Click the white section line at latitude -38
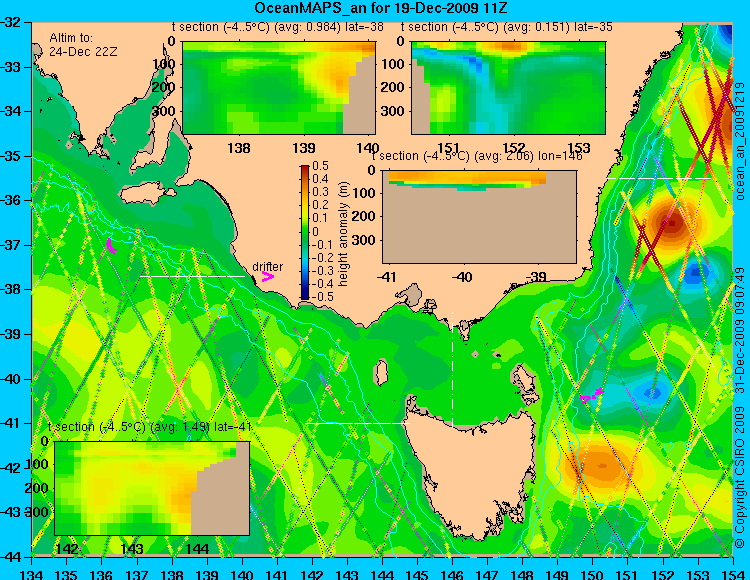The image size is (750, 580). click(192, 276)
